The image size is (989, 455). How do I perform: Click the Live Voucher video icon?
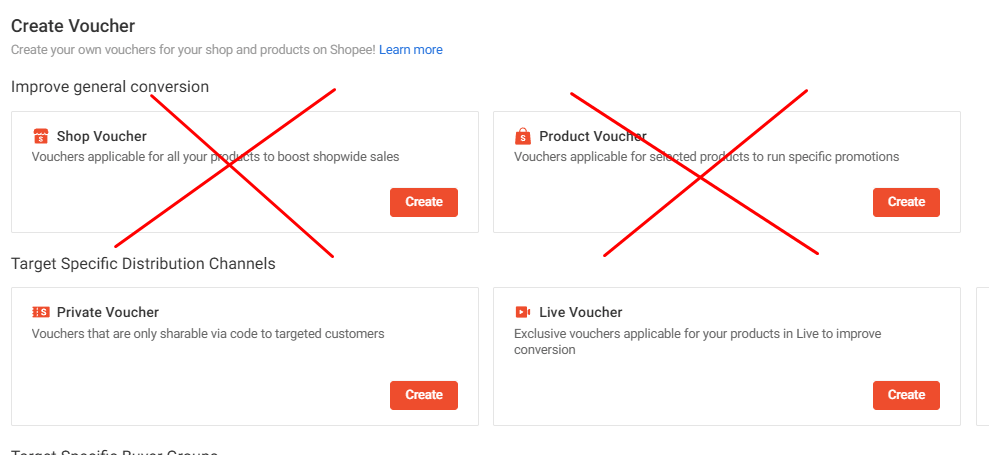tap(523, 312)
